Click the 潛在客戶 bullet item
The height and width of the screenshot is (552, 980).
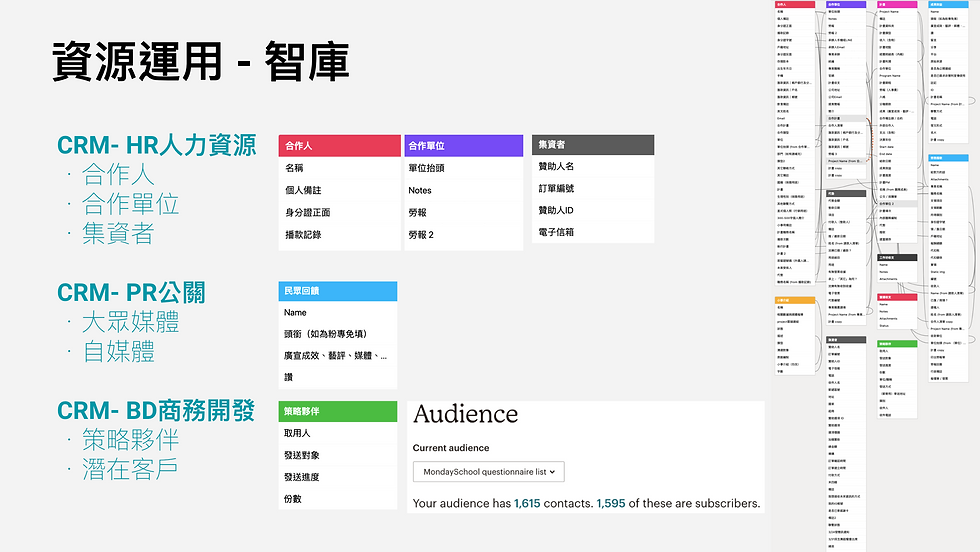coord(130,469)
